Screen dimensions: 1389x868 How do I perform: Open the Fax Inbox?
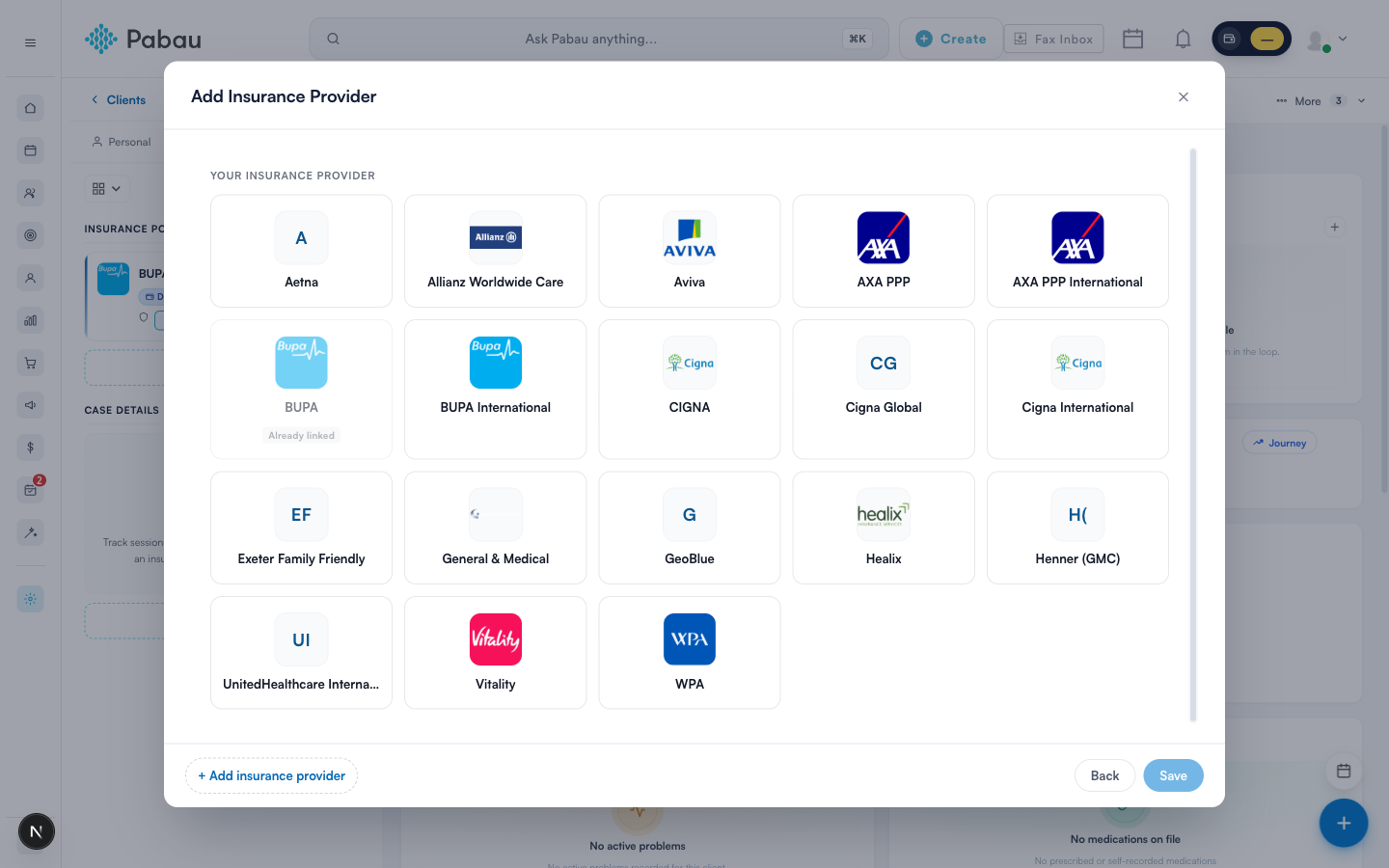tap(1053, 39)
